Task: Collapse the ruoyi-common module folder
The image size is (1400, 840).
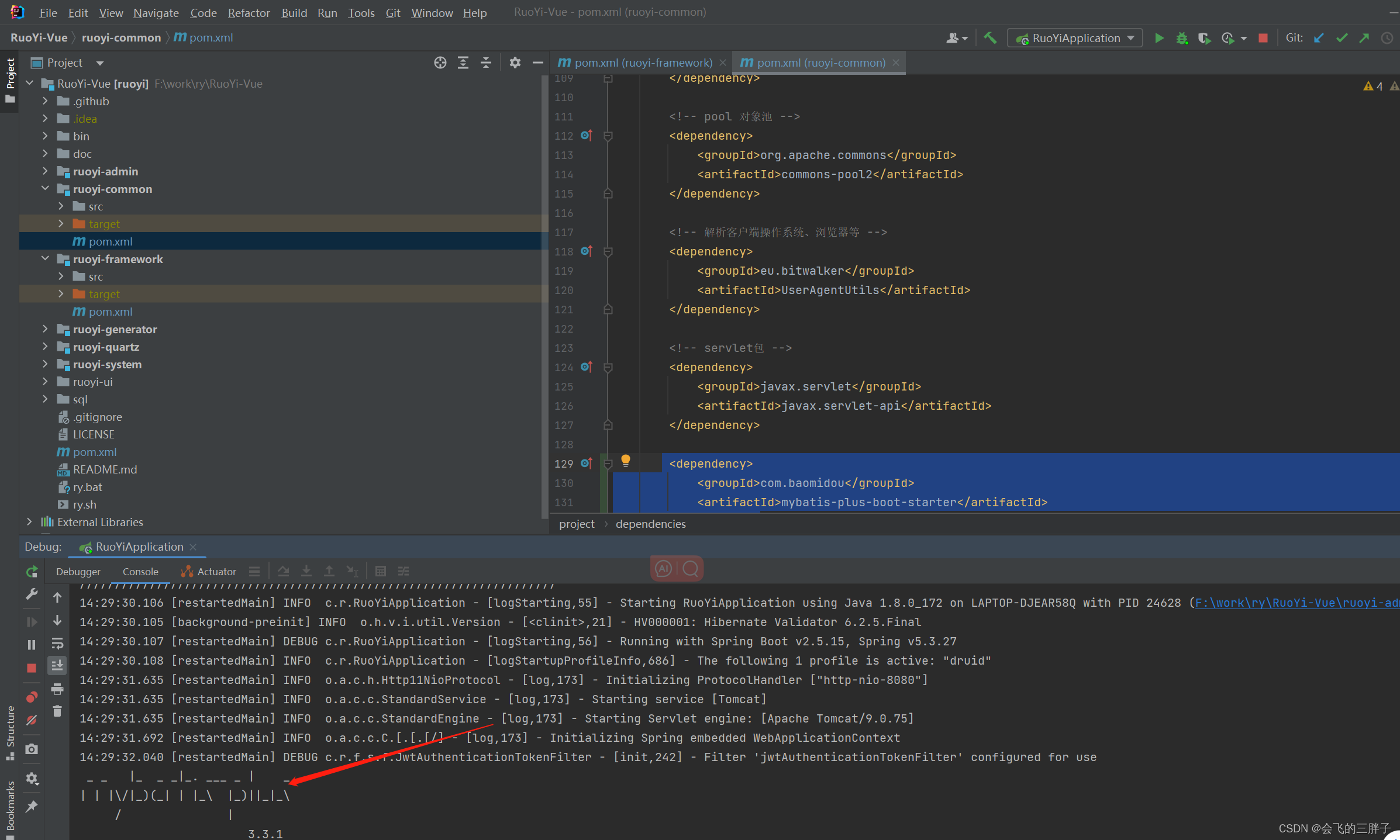Action: (45, 189)
